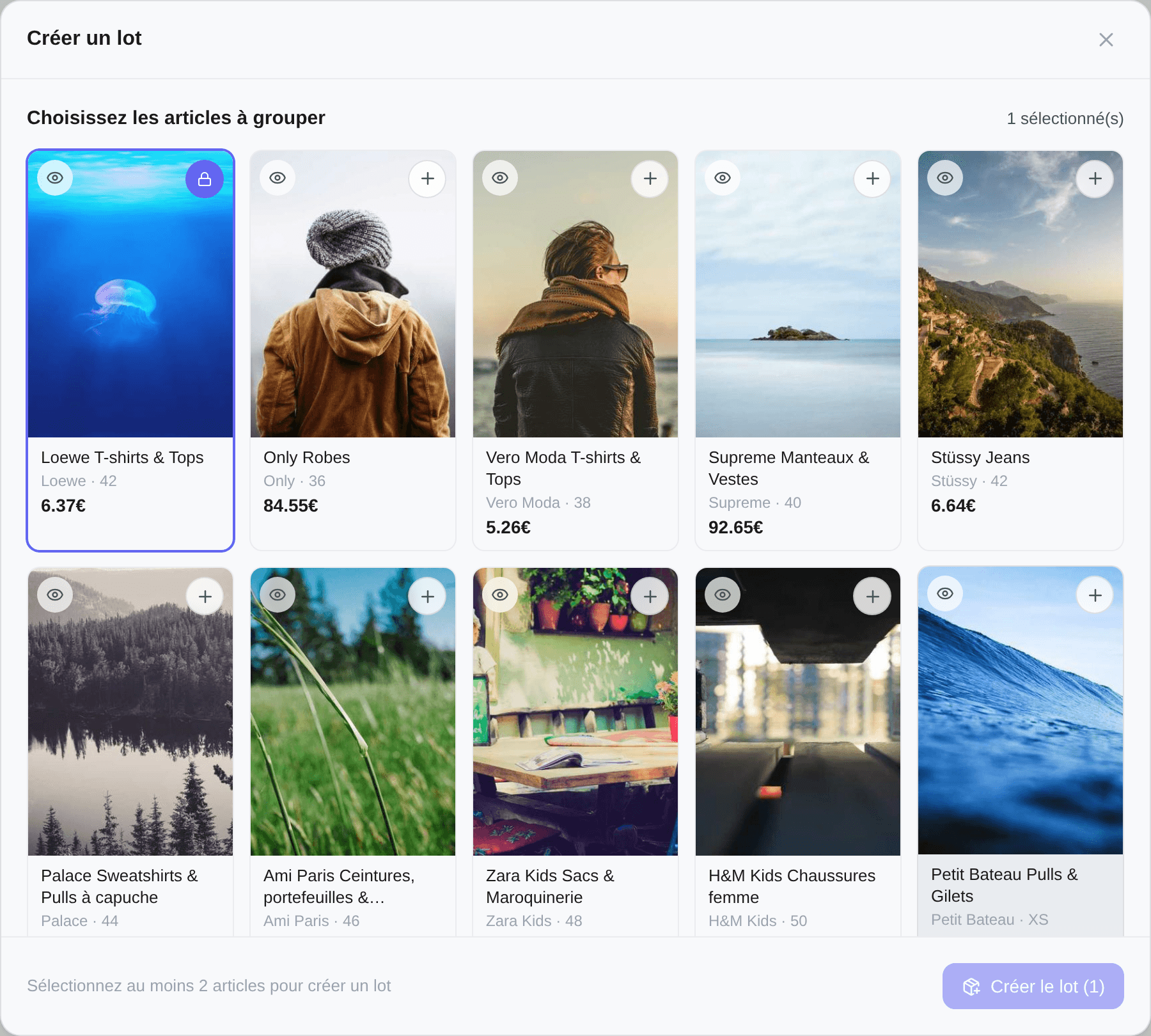Viewport: 1151px width, 1036px height.
Task: Click the title 'Ami Paris Ceintures, portefeuilles &…'
Action: pyautogui.click(x=339, y=886)
